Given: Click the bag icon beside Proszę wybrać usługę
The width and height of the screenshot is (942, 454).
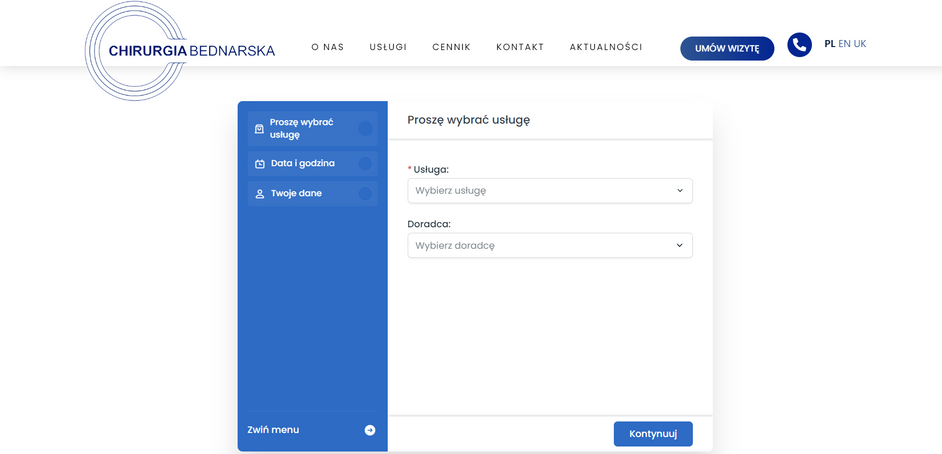Looking at the screenshot, I should (259, 129).
